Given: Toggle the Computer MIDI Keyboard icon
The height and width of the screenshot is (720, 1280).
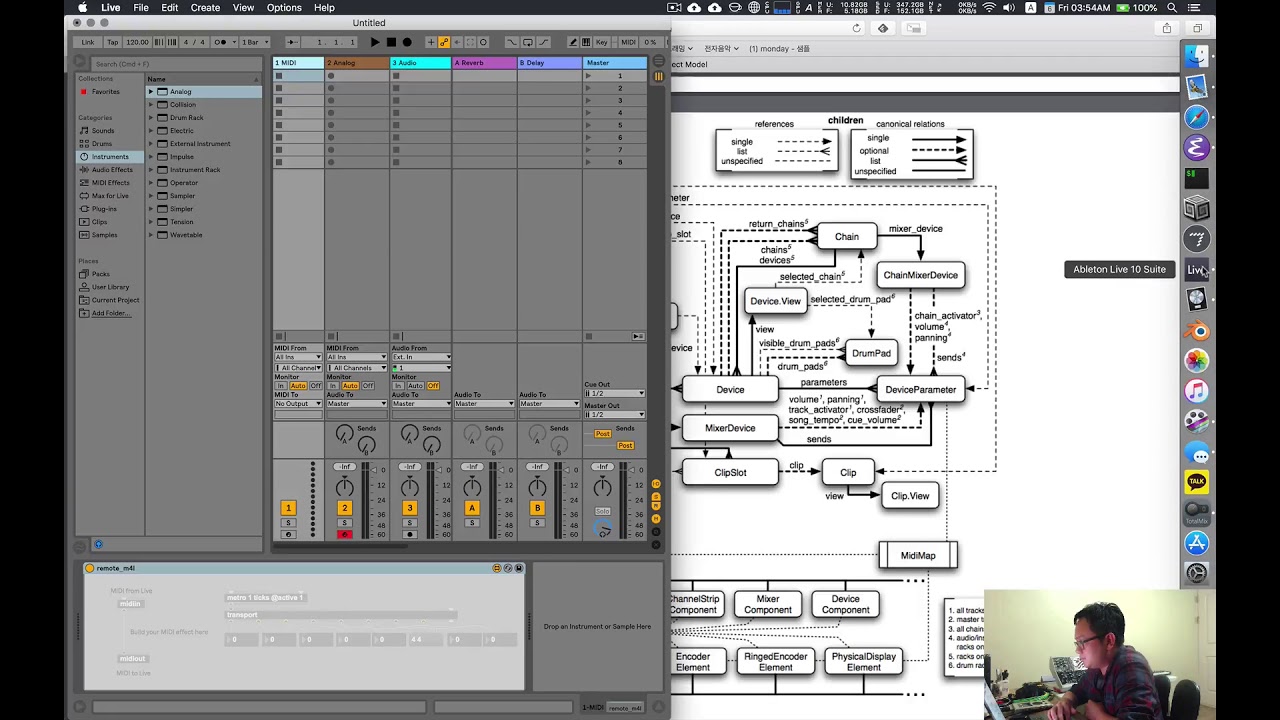Looking at the screenshot, I should coord(586,42).
